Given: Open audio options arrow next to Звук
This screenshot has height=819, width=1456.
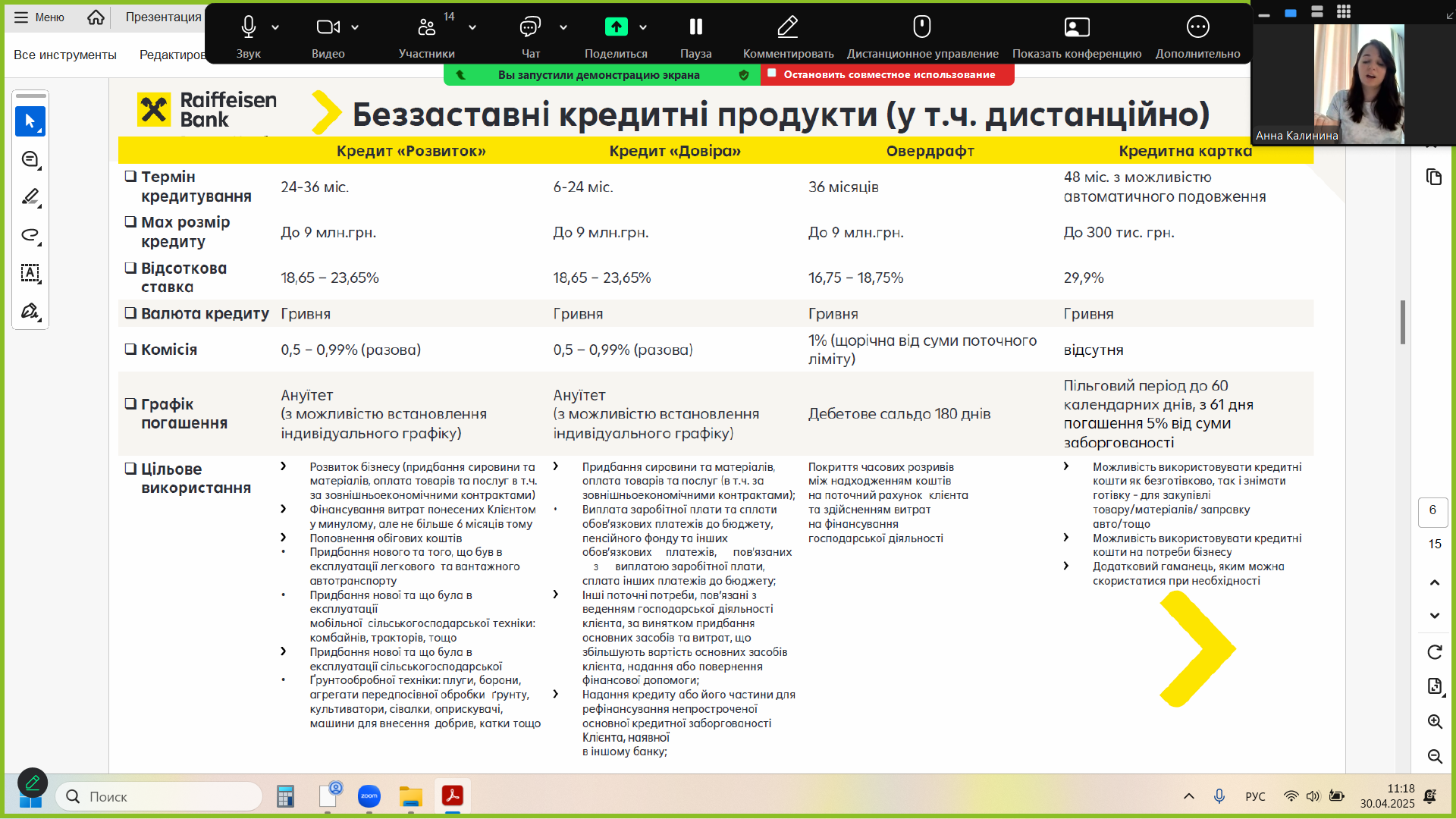Looking at the screenshot, I should click(275, 27).
